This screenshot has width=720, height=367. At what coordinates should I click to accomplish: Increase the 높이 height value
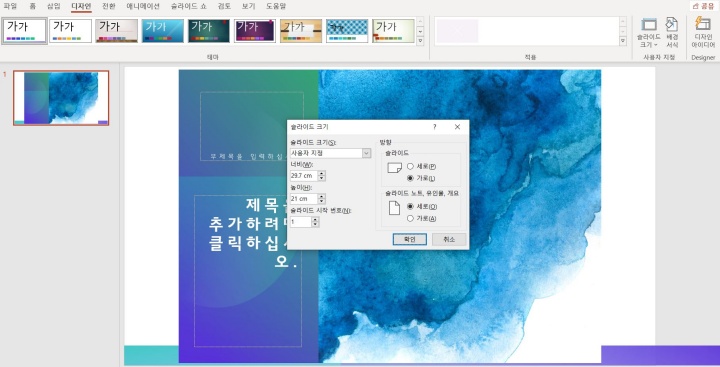(321, 196)
